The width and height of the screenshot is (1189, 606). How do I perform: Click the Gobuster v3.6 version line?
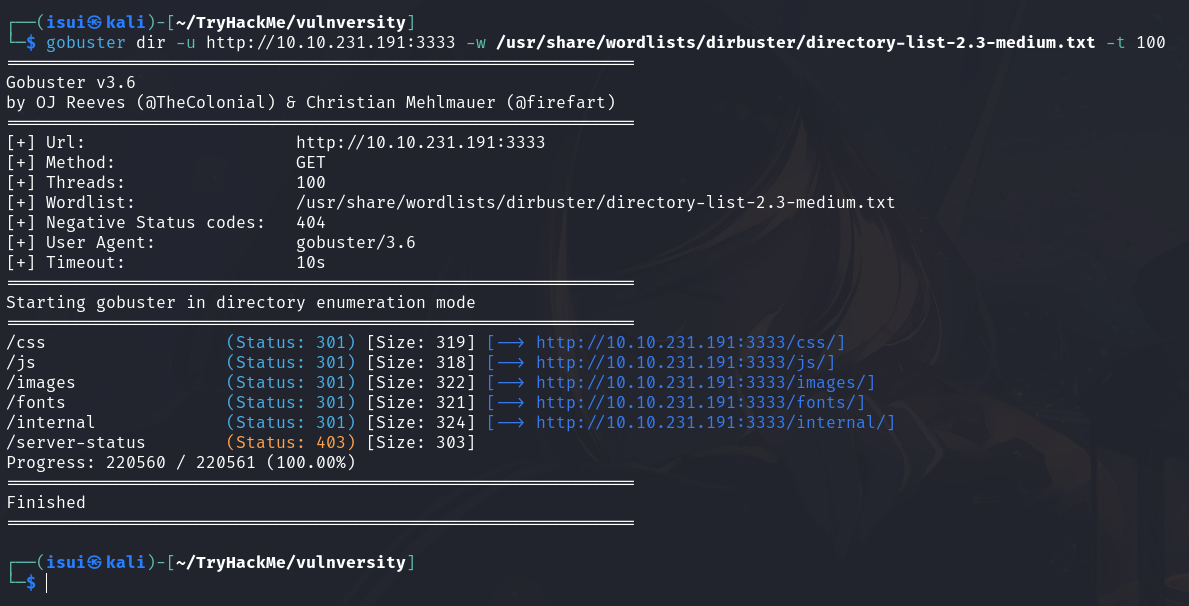pyautogui.click(x=71, y=83)
